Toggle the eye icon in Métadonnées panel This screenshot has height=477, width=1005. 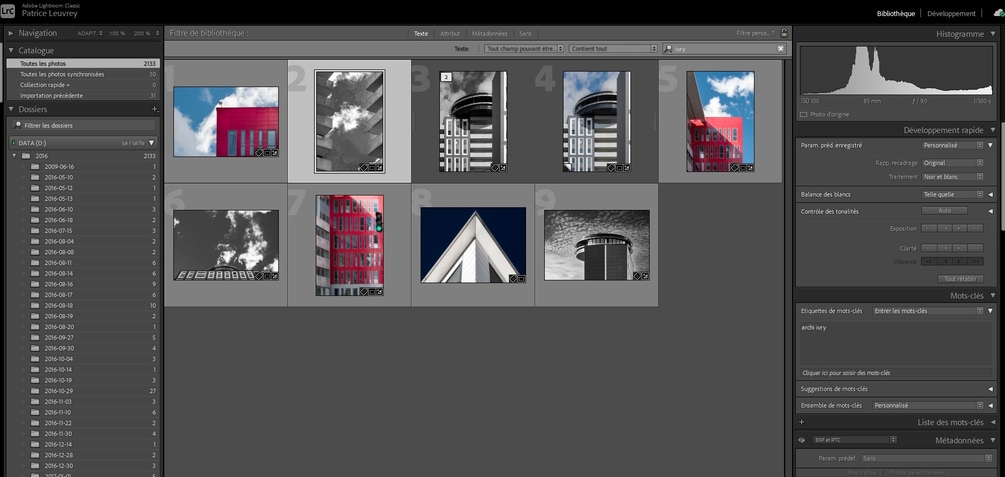[802, 440]
